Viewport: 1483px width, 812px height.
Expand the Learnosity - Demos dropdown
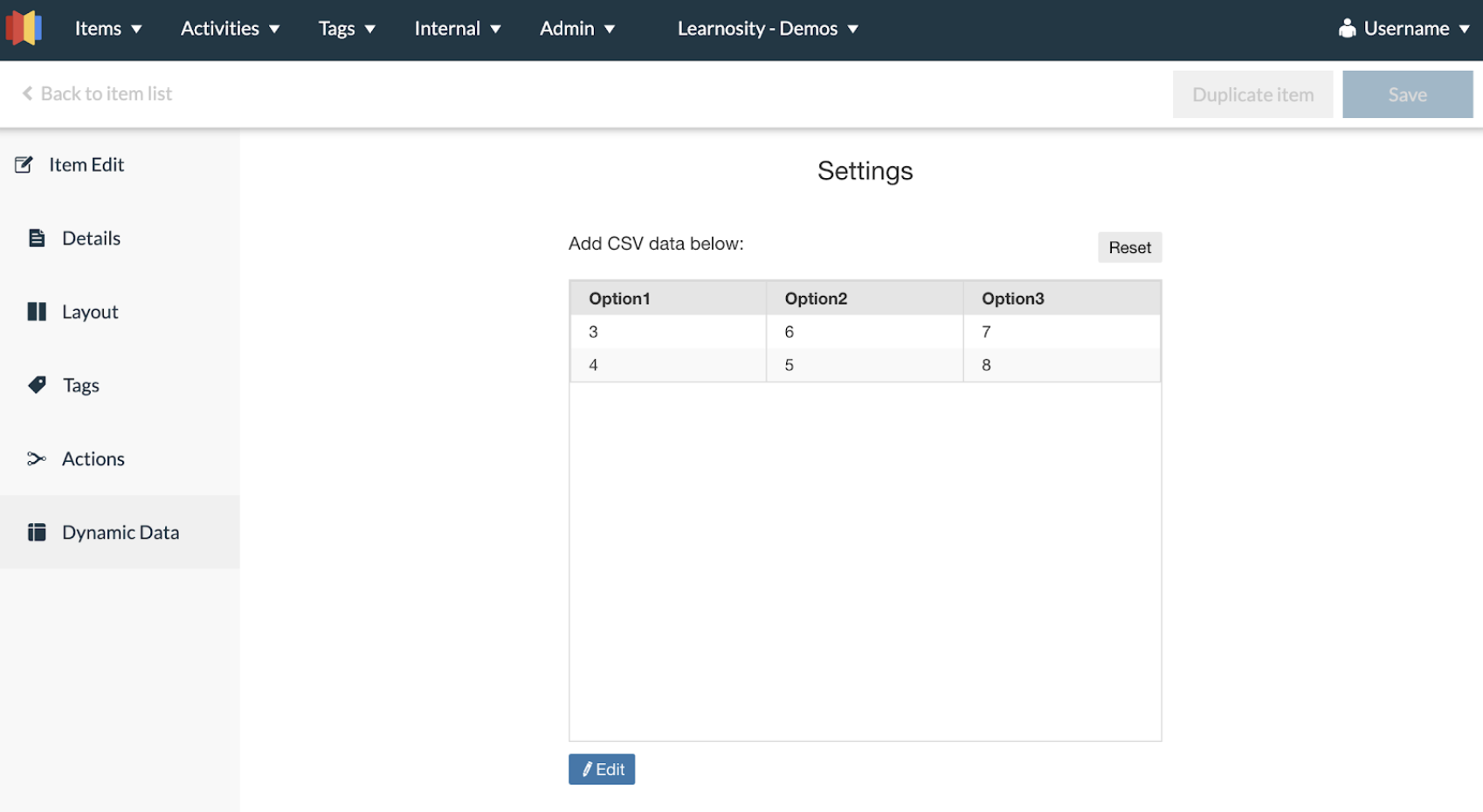pyautogui.click(x=767, y=29)
